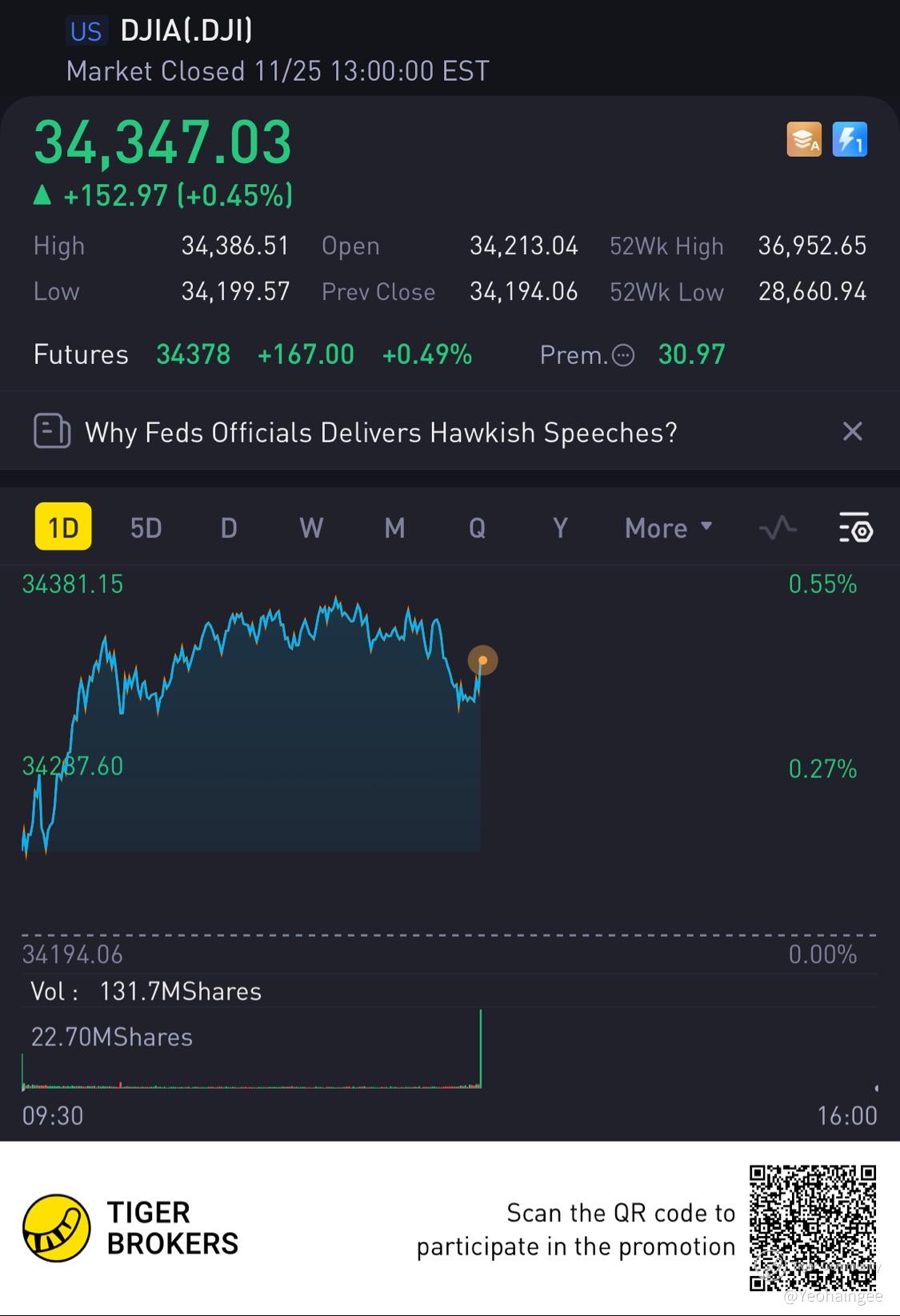
Task: Switch to the 5D chart tab
Action: coord(146,528)
